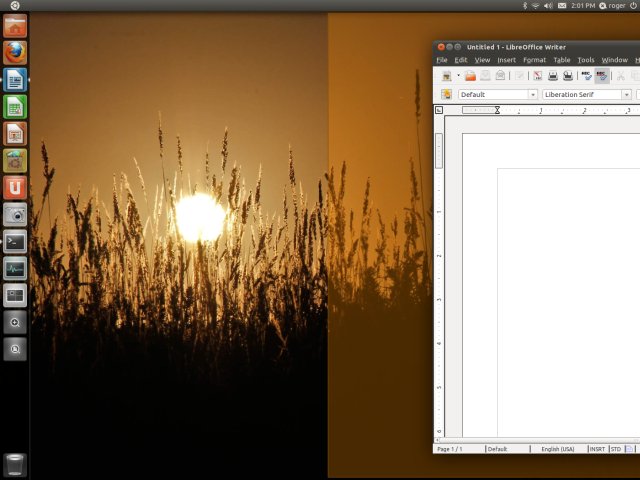Open the Trash in the launcher

click(15, 463)
